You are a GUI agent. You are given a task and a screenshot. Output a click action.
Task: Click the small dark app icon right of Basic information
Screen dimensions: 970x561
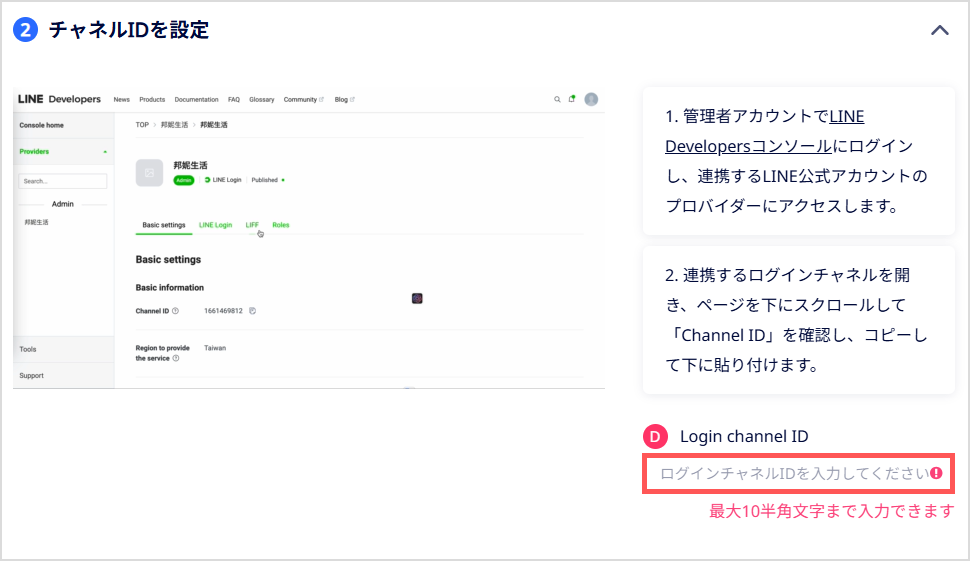417,299
